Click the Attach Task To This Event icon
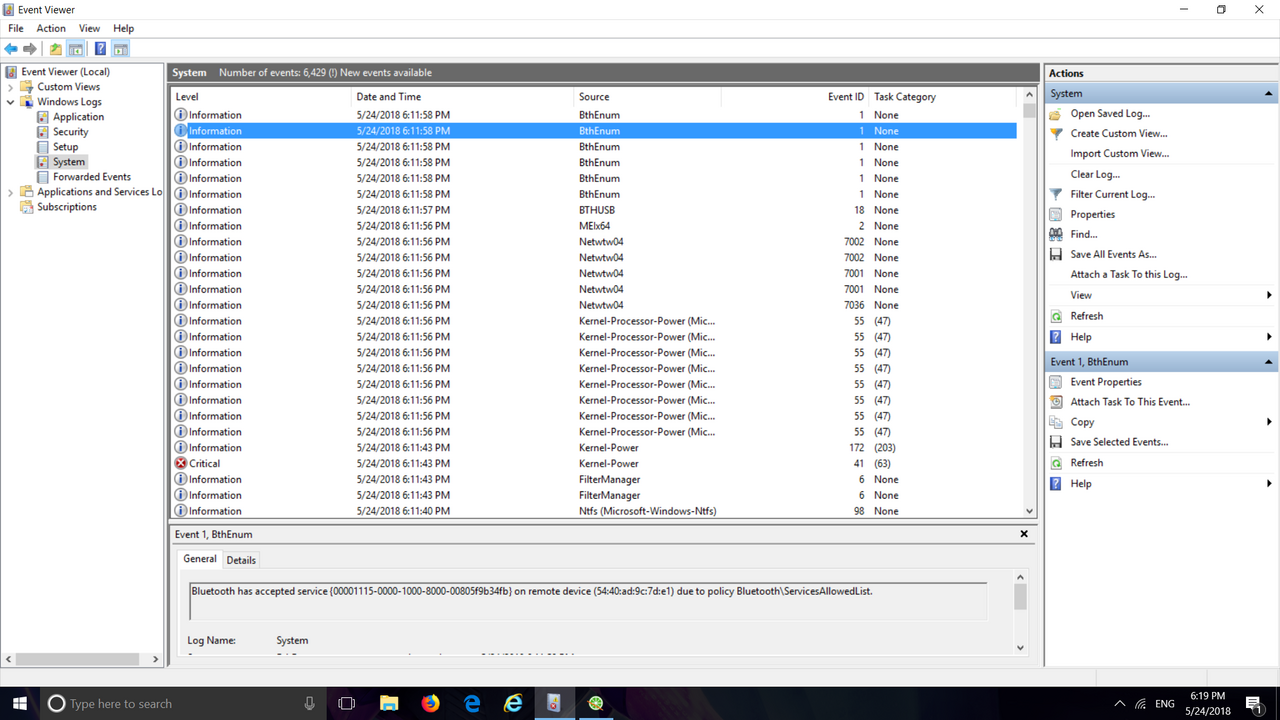Viewport: 1280px width, 720px height. (x=1056, y=402)
